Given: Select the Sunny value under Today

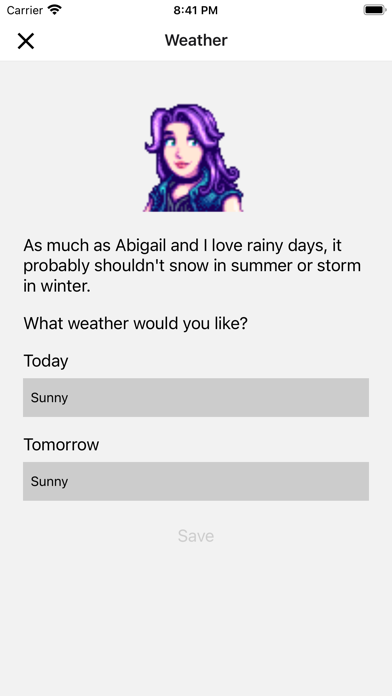Looking at the screenshot, I should [49, 398].
